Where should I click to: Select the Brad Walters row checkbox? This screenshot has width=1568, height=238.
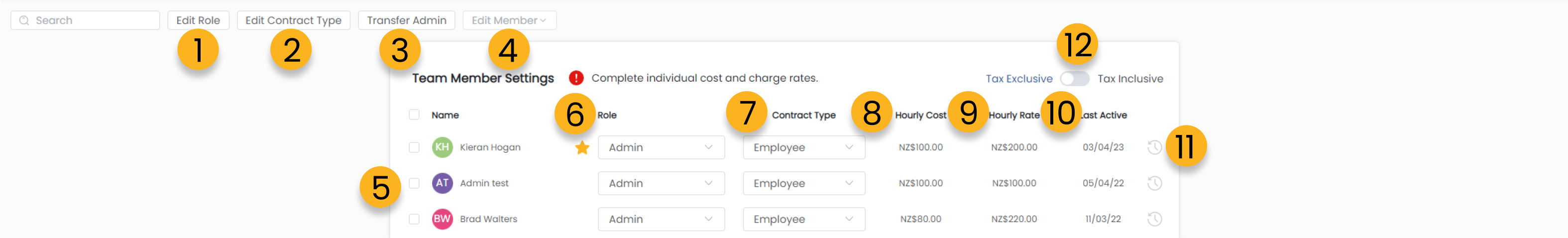[414, 219]
